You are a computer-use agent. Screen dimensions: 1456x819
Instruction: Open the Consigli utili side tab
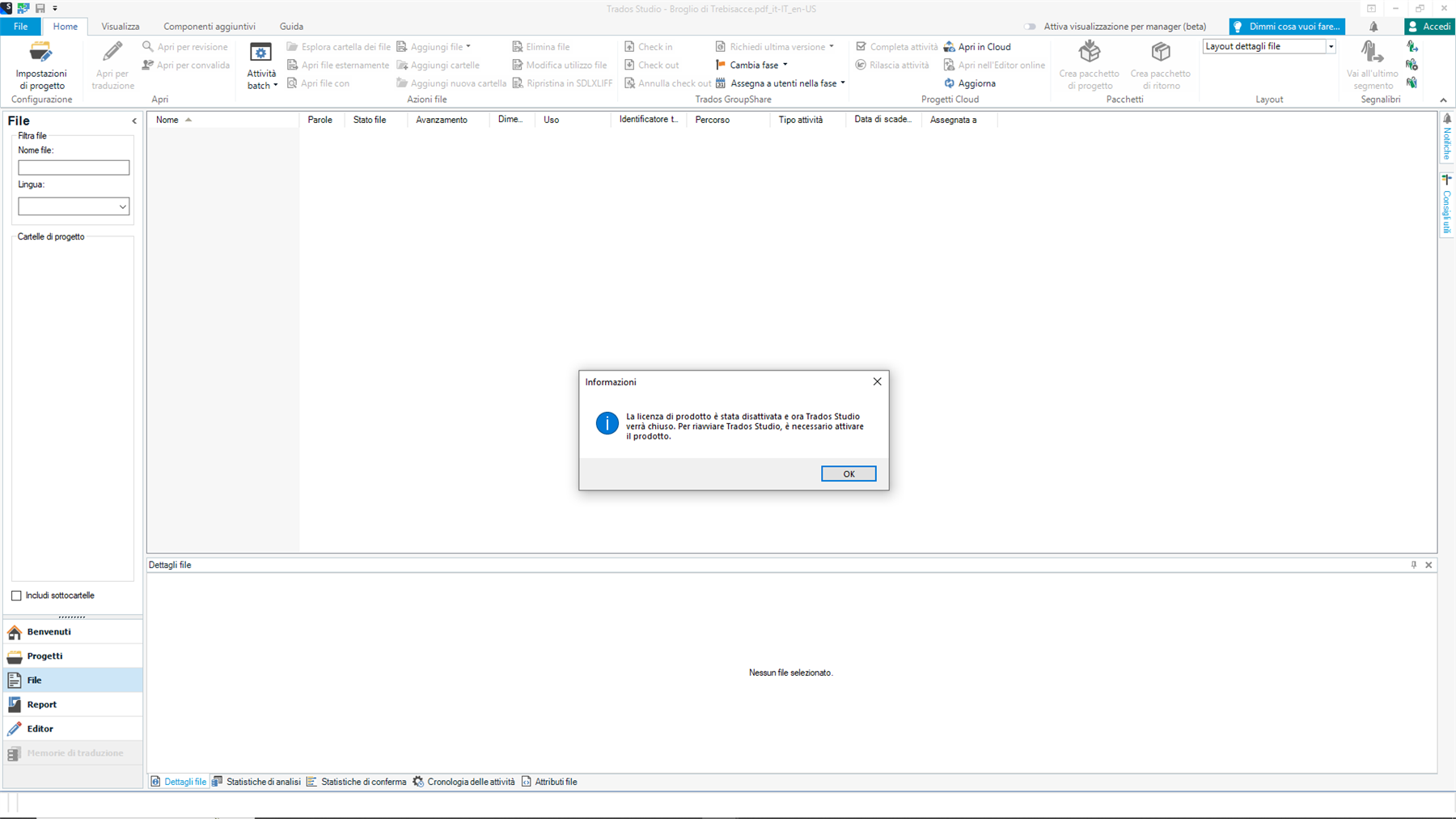click(1447, 204)
